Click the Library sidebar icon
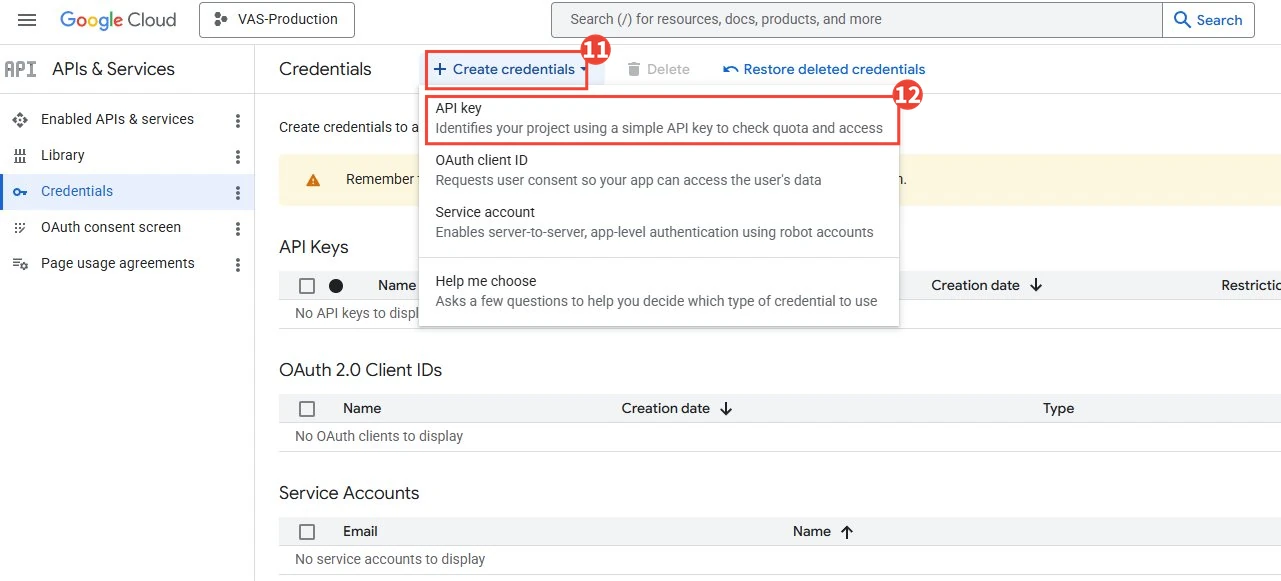 click(x=20, y=156)
